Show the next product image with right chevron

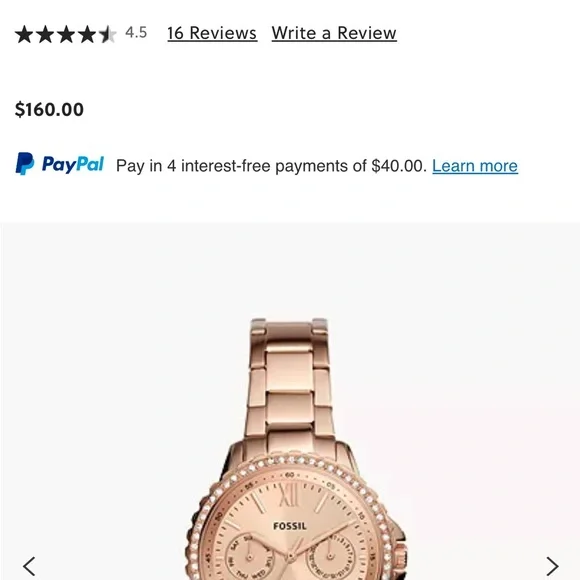click(x=552, y=566)
